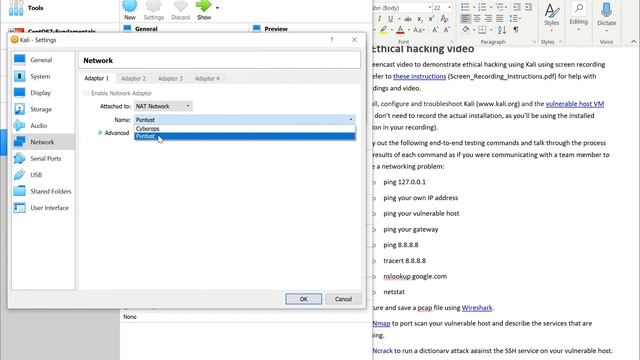Click the Show green arrow icon
The height and width of the screenshot is (360, 640).
[203, 6]
